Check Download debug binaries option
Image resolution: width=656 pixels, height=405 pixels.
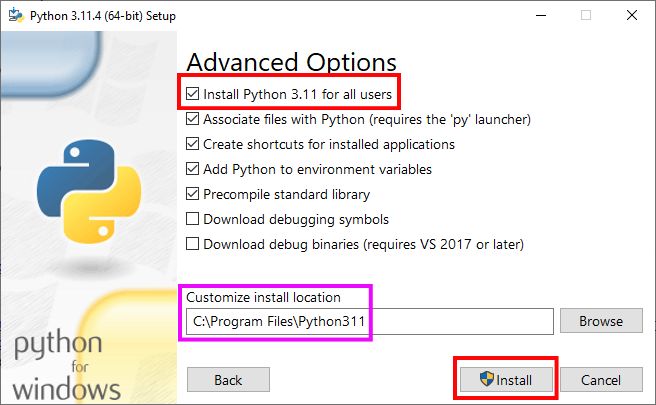193,244
